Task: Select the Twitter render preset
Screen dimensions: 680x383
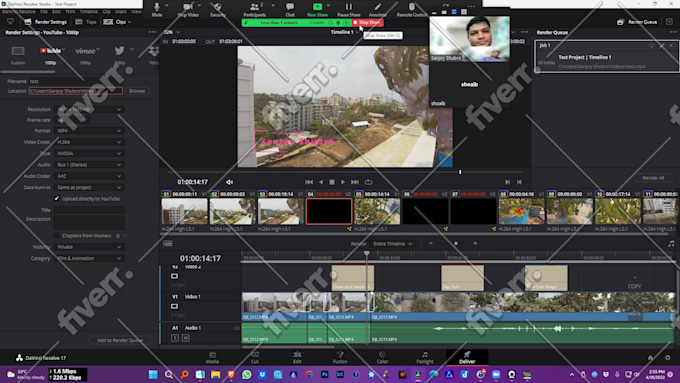Action: click(x=119, y=50)
